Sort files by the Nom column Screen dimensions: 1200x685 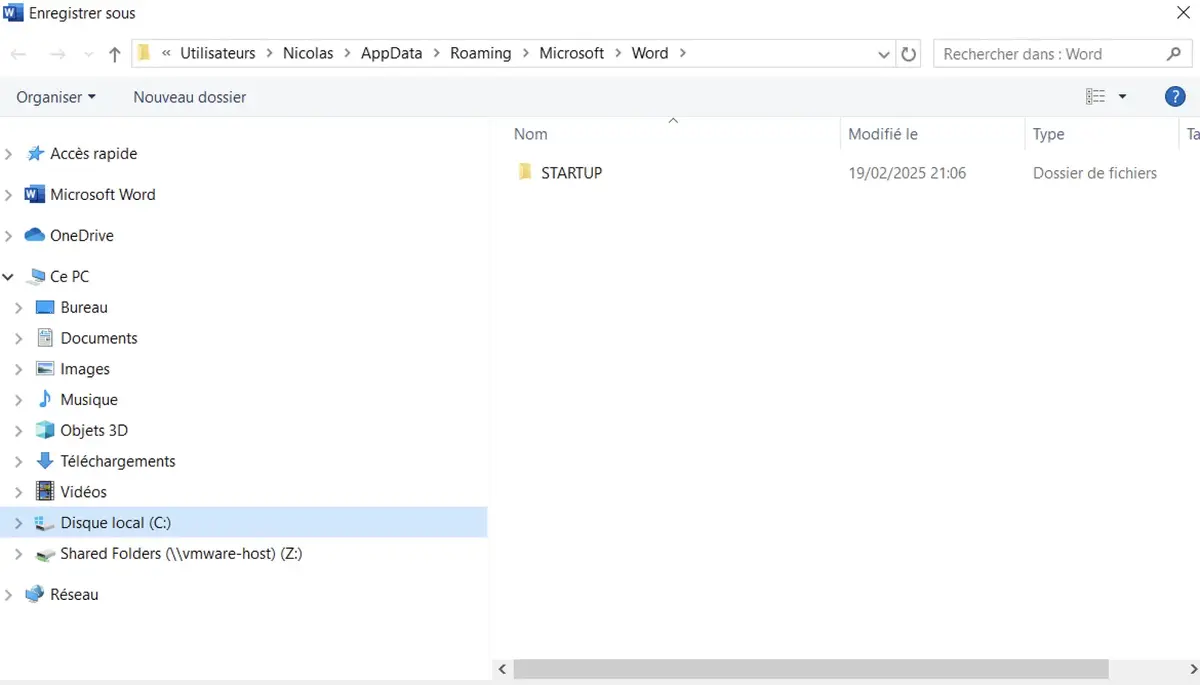click(x=530, y=133)
